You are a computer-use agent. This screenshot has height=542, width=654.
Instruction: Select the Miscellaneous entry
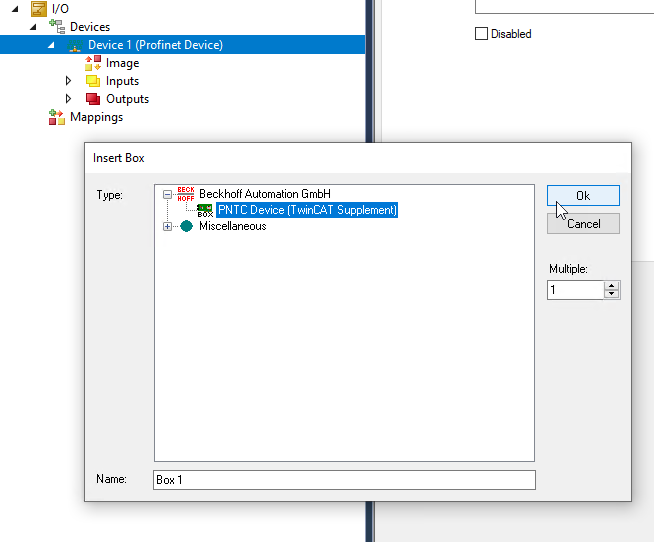pos(233,226)
